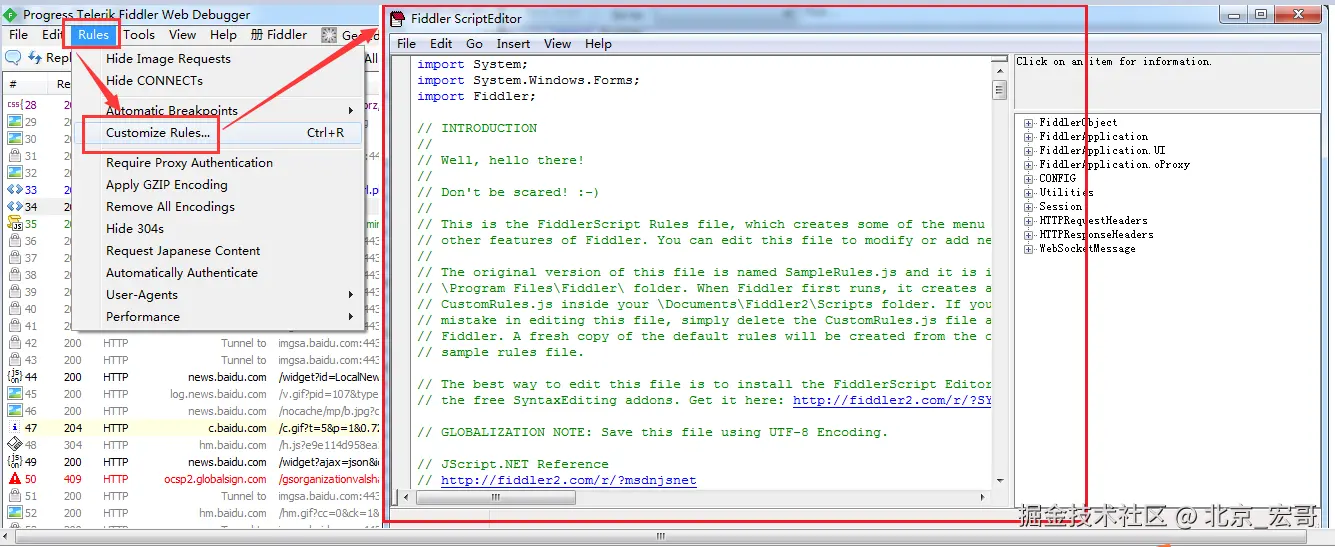The image size is (1335, 547).
Task: Toggle Request Japanese Content rule
Action: click(183, 251)
